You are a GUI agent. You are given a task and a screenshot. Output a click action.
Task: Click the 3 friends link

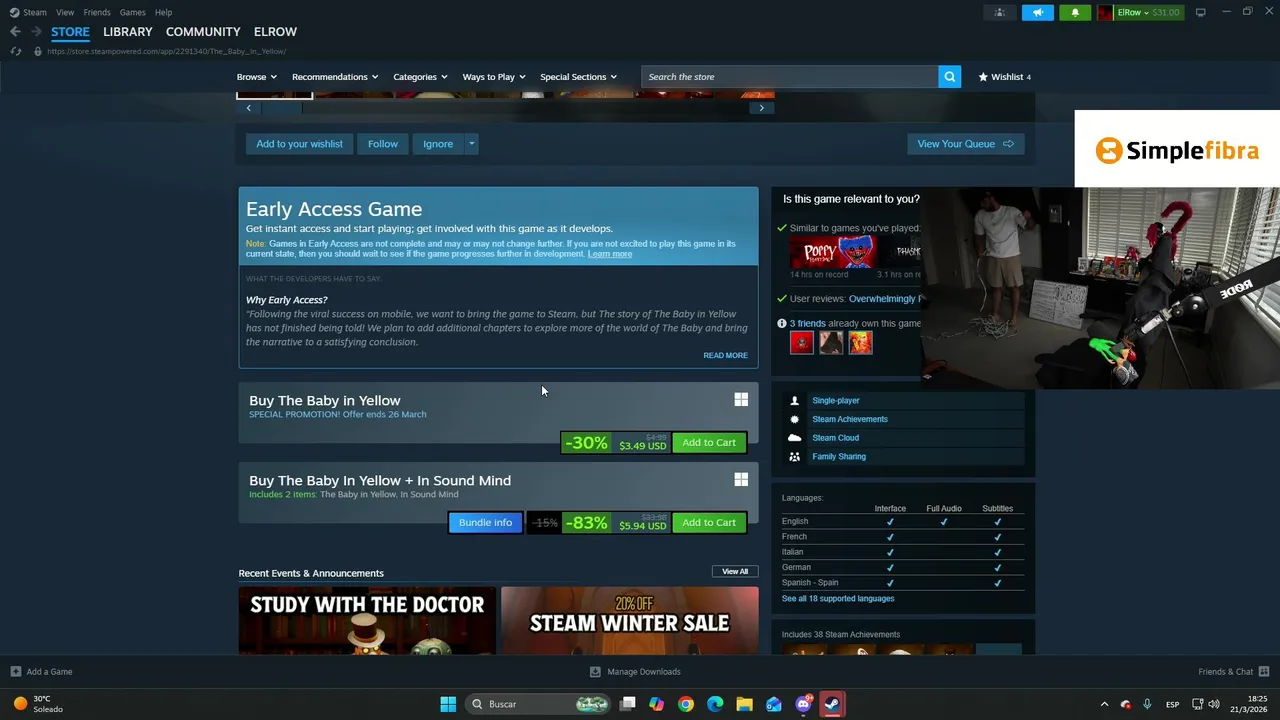click(x=807, y=324)
